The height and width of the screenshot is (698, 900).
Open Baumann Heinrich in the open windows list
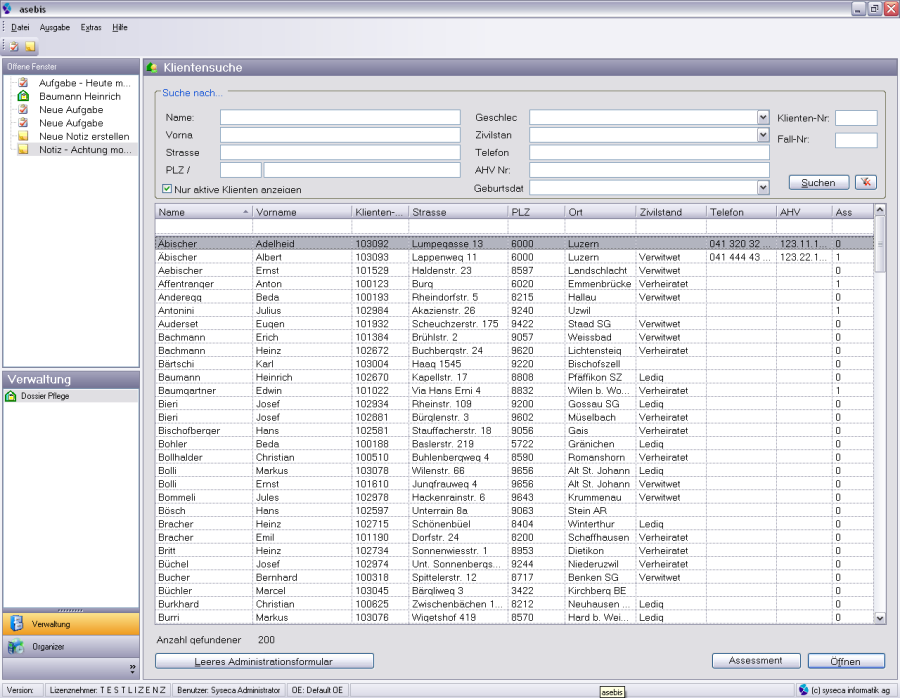79,96
